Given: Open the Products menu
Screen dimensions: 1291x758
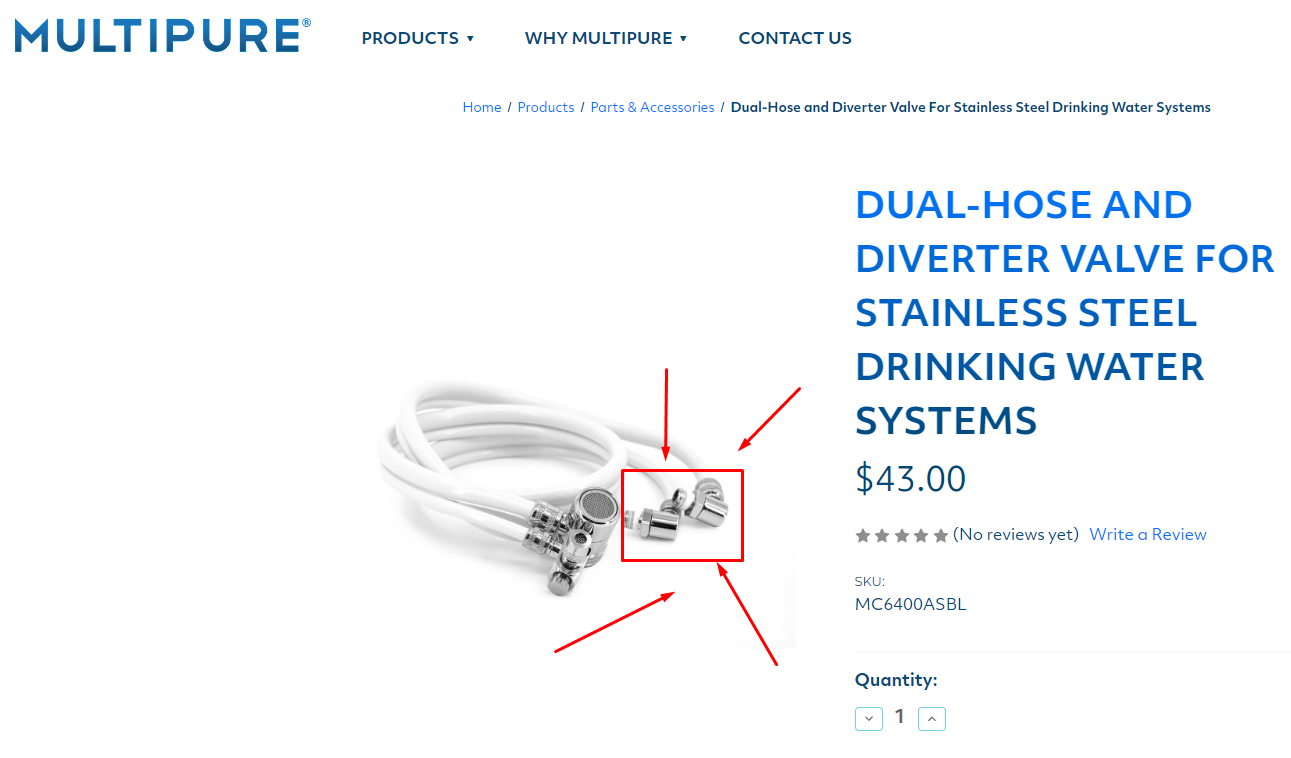Looking at the screenshot, I should coord(410,38).
